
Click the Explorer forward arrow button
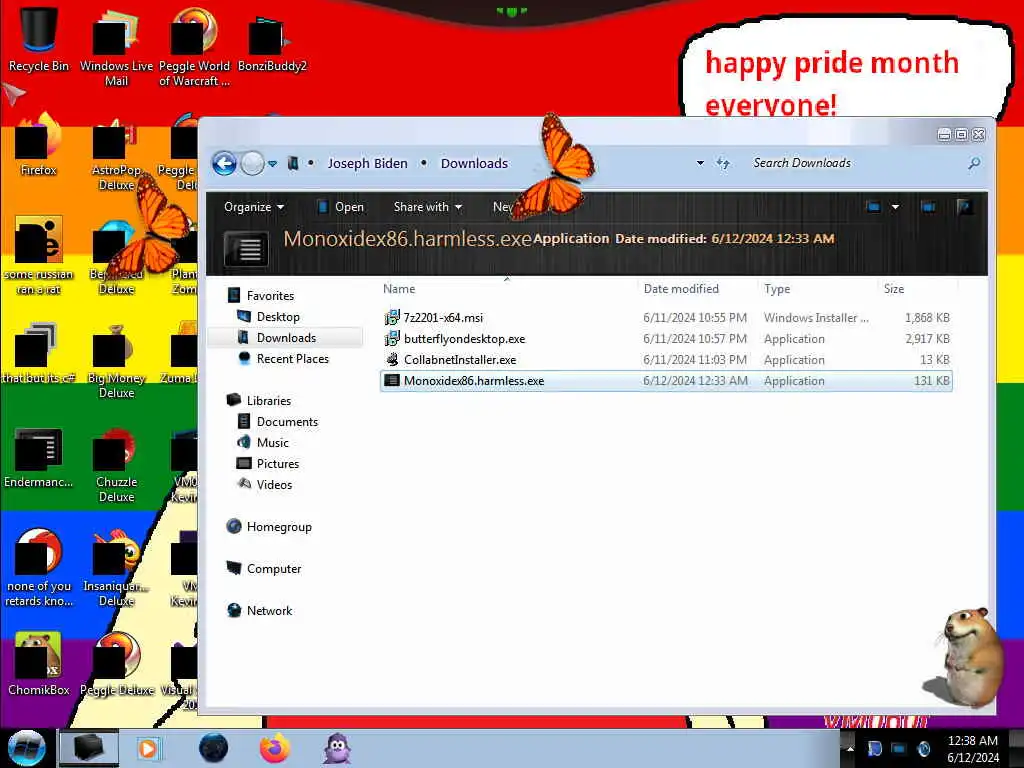pyautogui.click(x=252, y=163)
